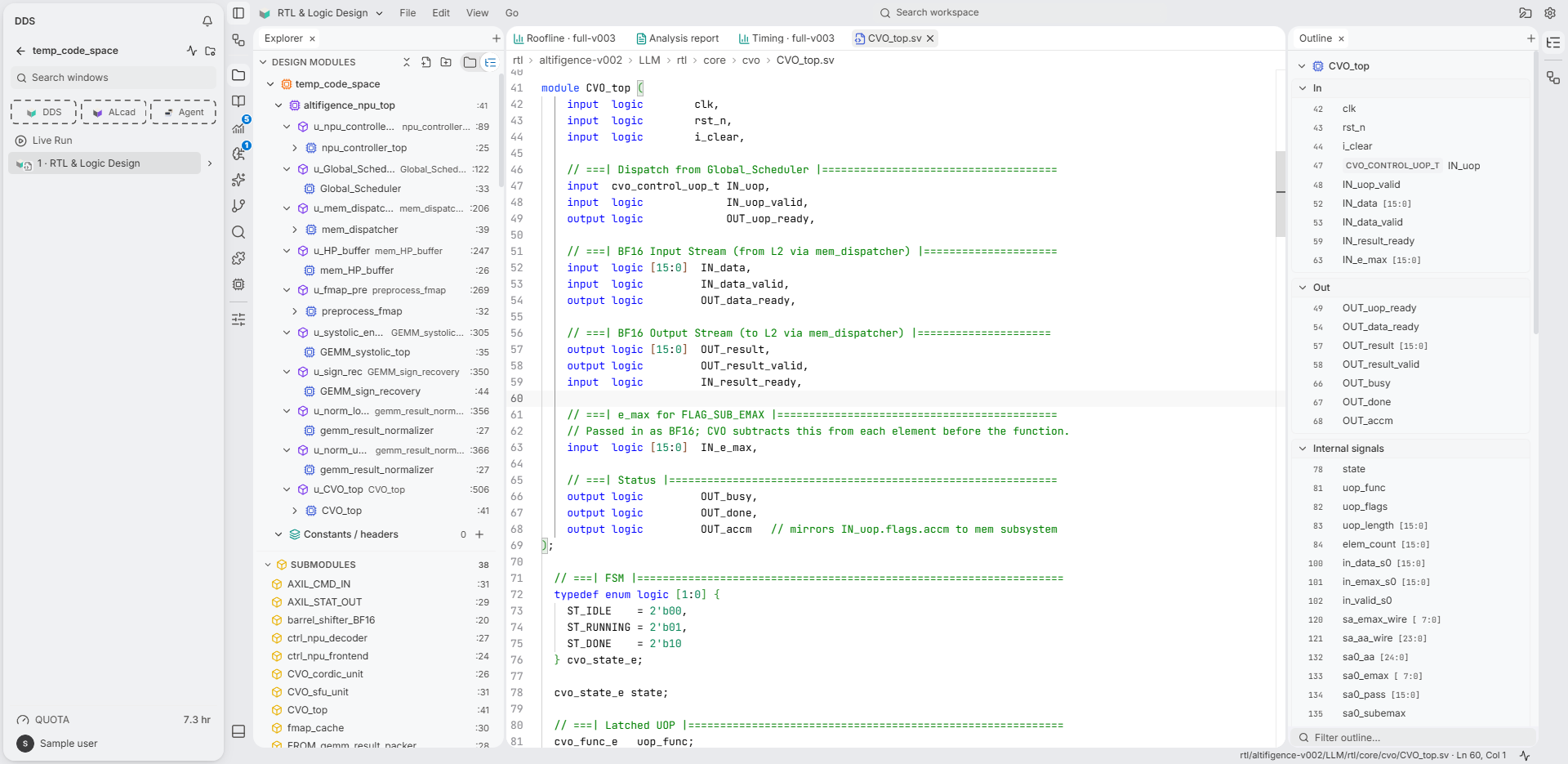Viewport: 1568px width, 764px height.
Task: Click the Filter outline input field
Action: 1412,738
